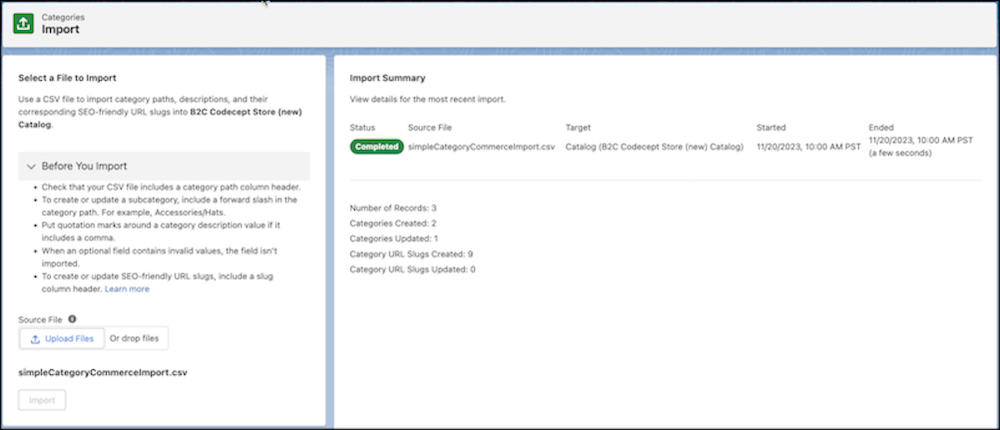This screenshot has height=430, width=1000.
Task: Click the upload arrow icon in Upload Files
Action: tap(36, 339)
